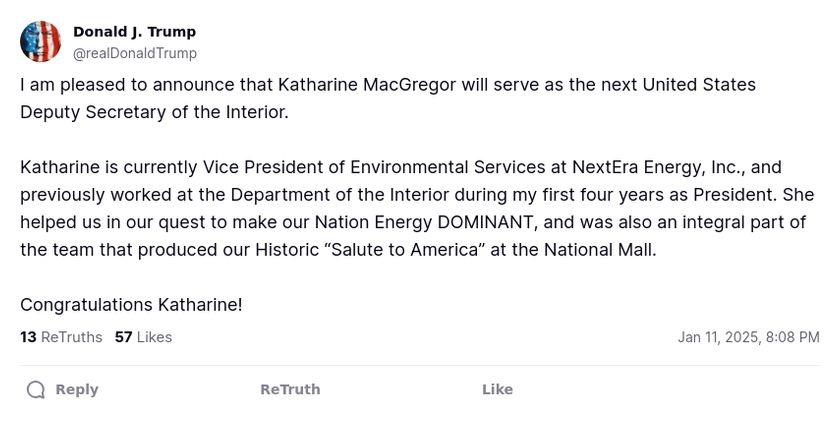Open the @realDonaldTrump handle
This screenshot has height=425, width=840.
click(135, 53)
